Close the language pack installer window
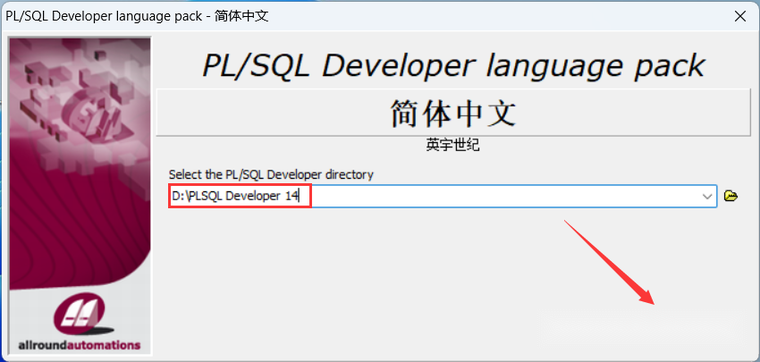Image resolution: width=760 pixels, height=362 pixels. tap(740, 16)
